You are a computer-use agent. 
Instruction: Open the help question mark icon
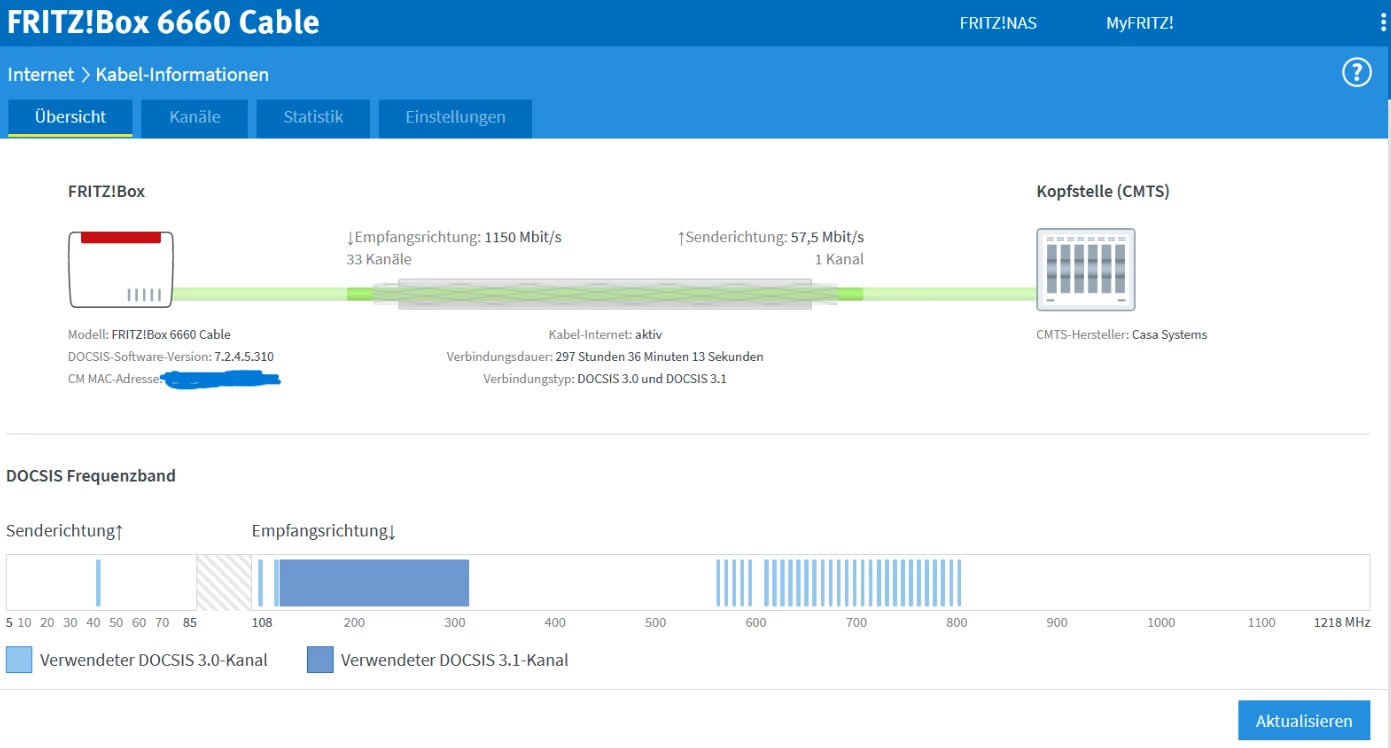point(1356,73)
